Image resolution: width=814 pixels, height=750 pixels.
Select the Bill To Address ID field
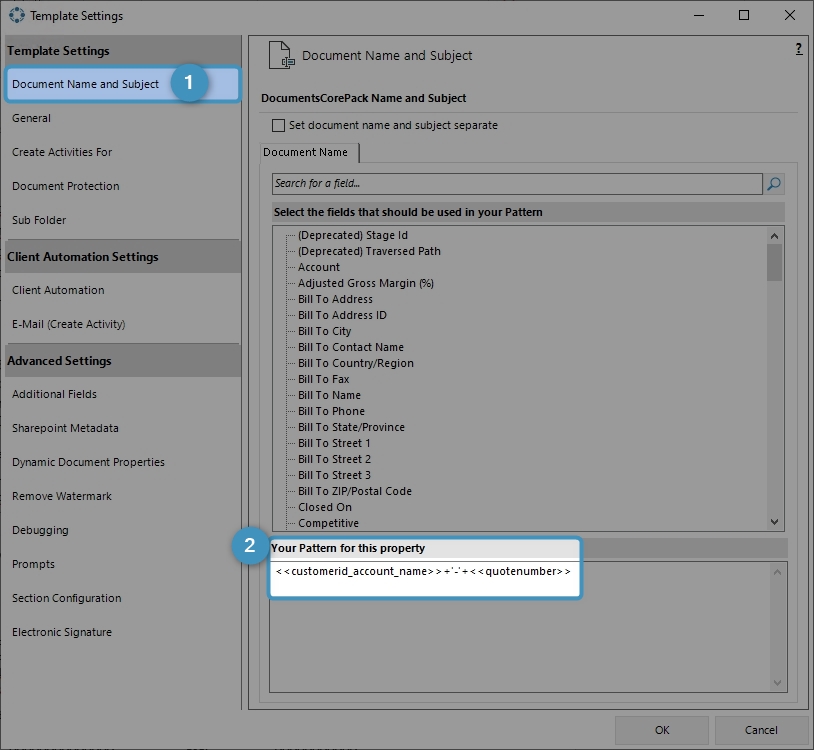point(342,316)
